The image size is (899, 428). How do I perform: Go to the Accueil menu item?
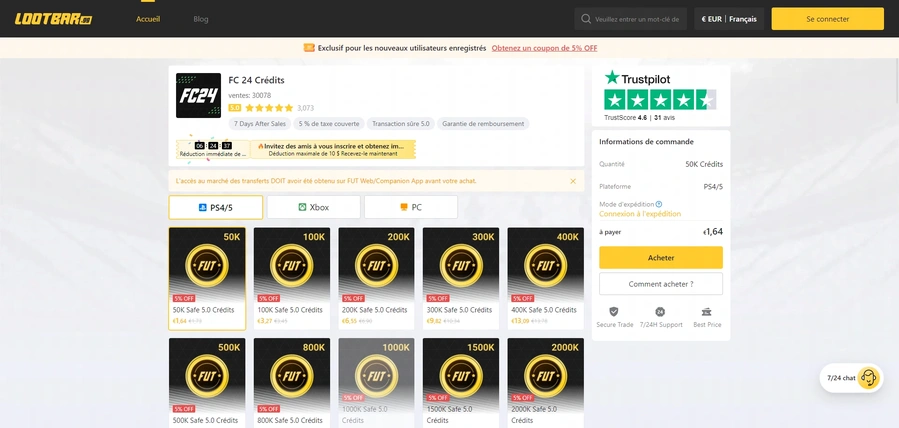[148, 19]
